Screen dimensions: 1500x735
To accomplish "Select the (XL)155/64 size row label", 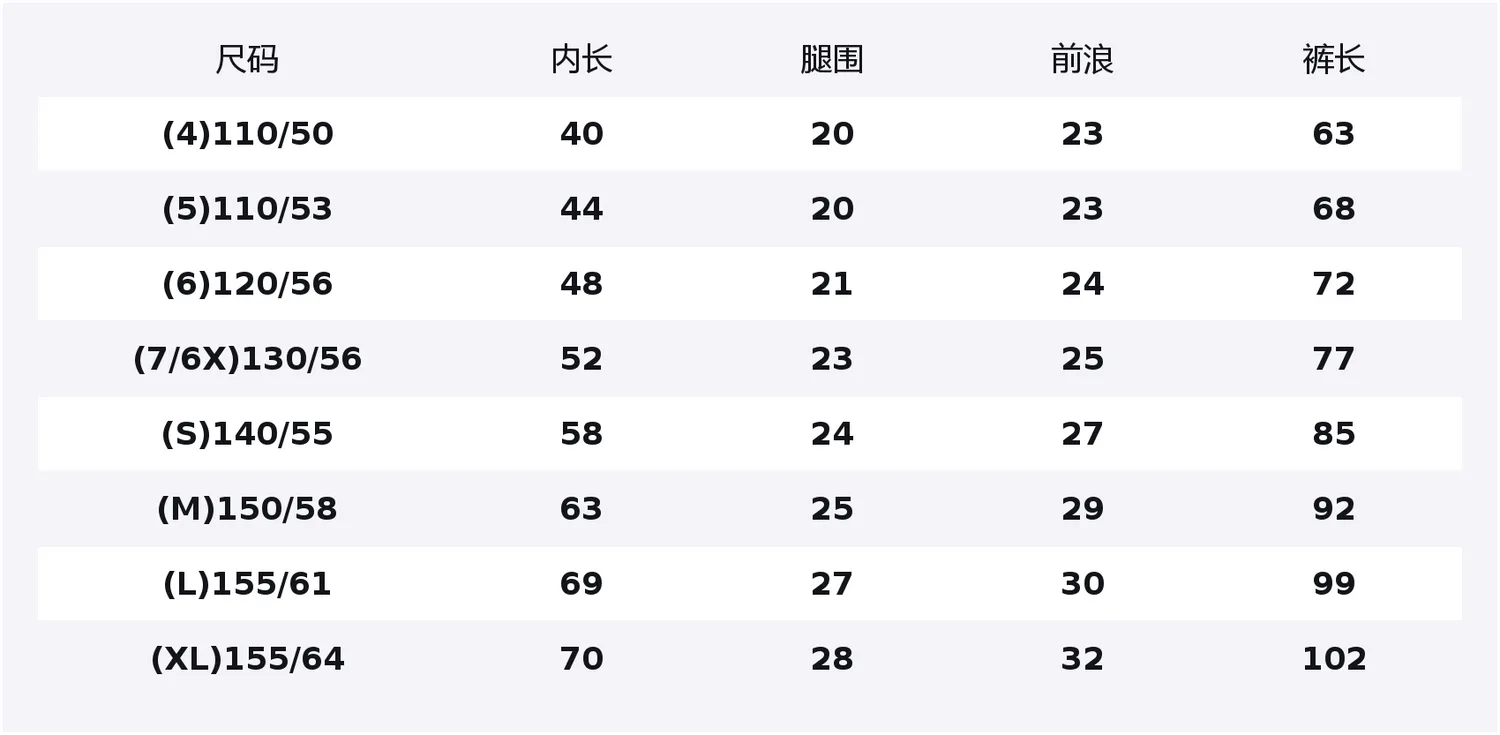I will pos(247,659).
